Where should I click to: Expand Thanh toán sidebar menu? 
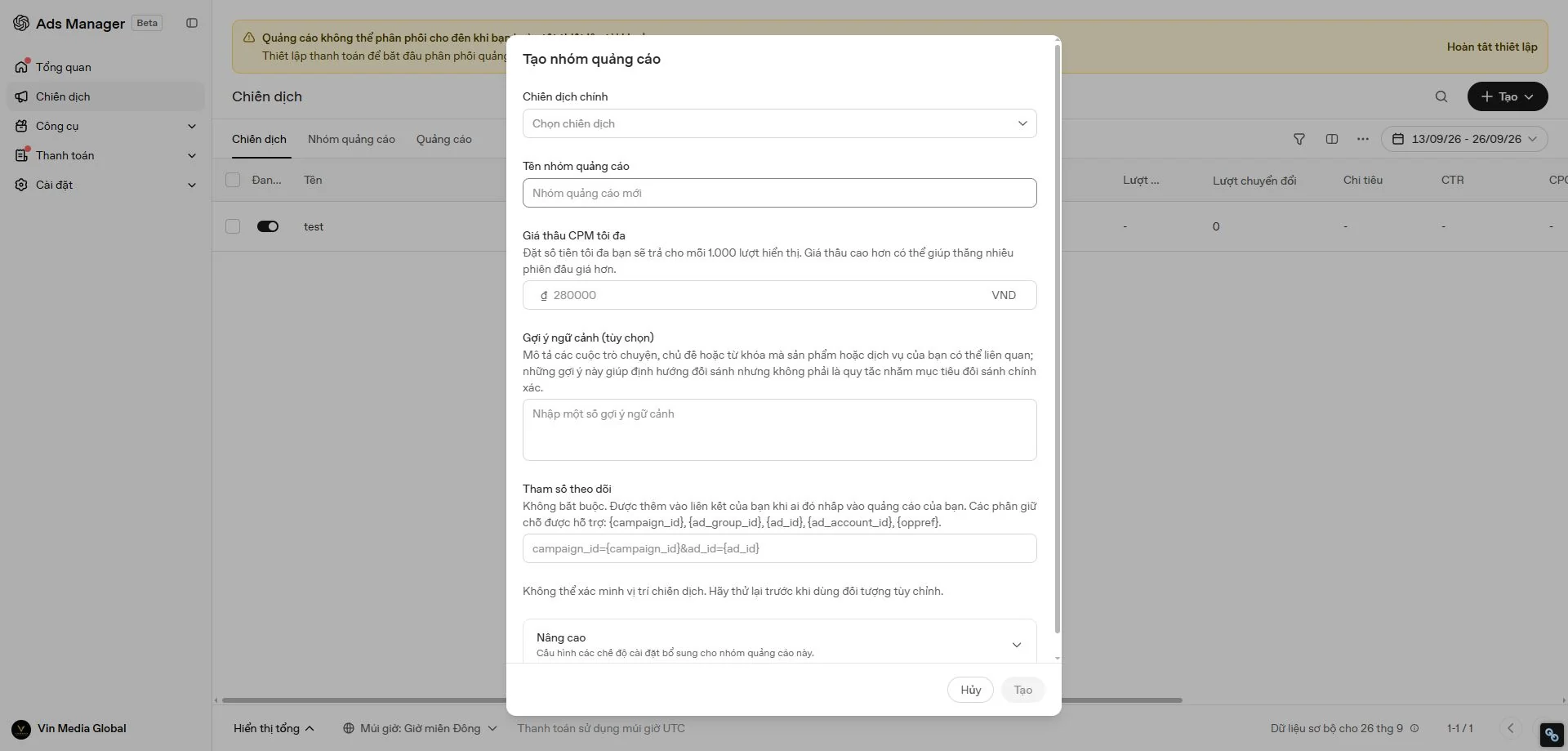click(105, 155)
